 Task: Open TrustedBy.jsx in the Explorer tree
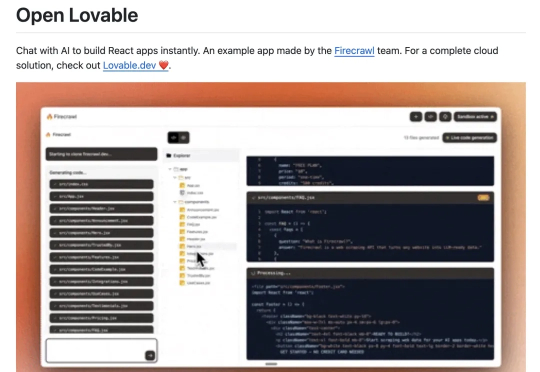[x=195, y=276]
